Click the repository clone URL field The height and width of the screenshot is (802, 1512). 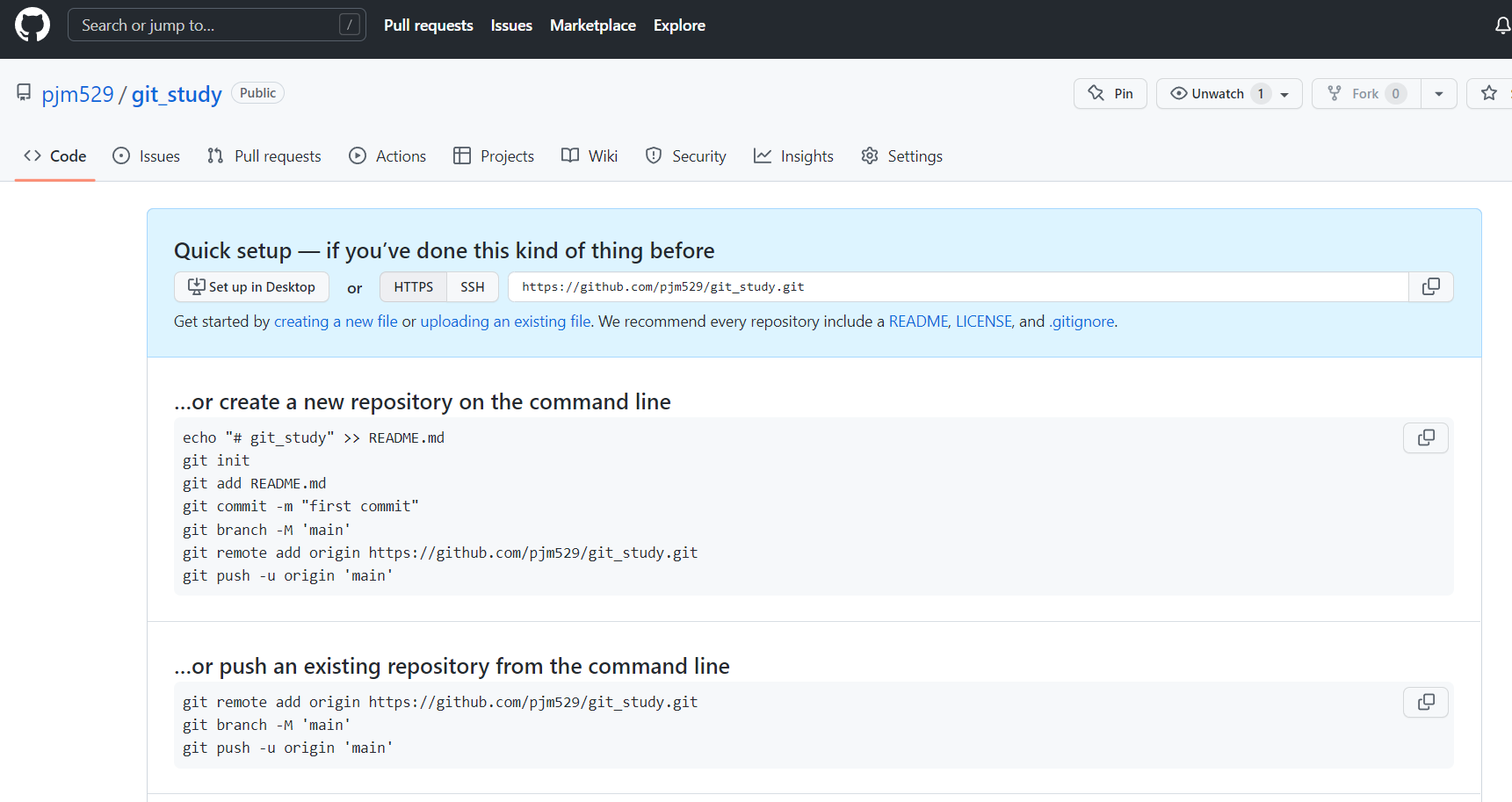(959, 286)
